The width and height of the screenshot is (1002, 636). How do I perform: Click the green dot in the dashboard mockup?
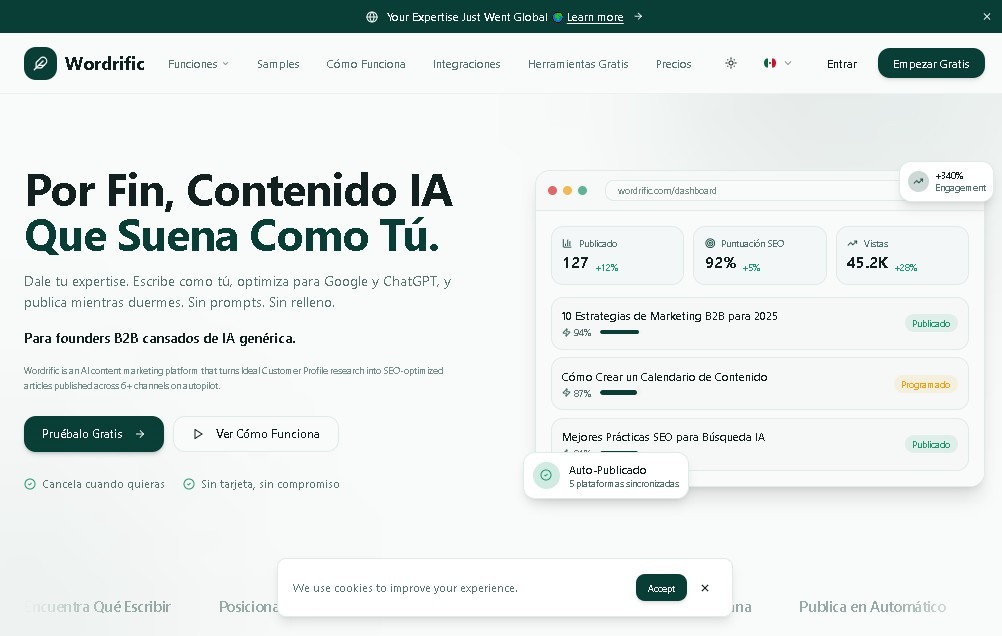tap(582, 190)
